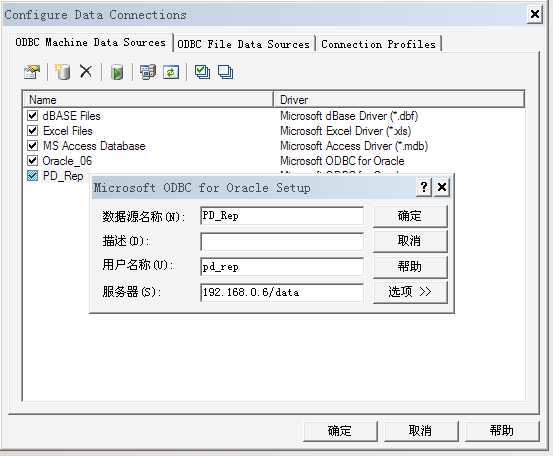Uncheck the Excel Files checkbox
Viewport: 553px width, 456px height.
32,130
